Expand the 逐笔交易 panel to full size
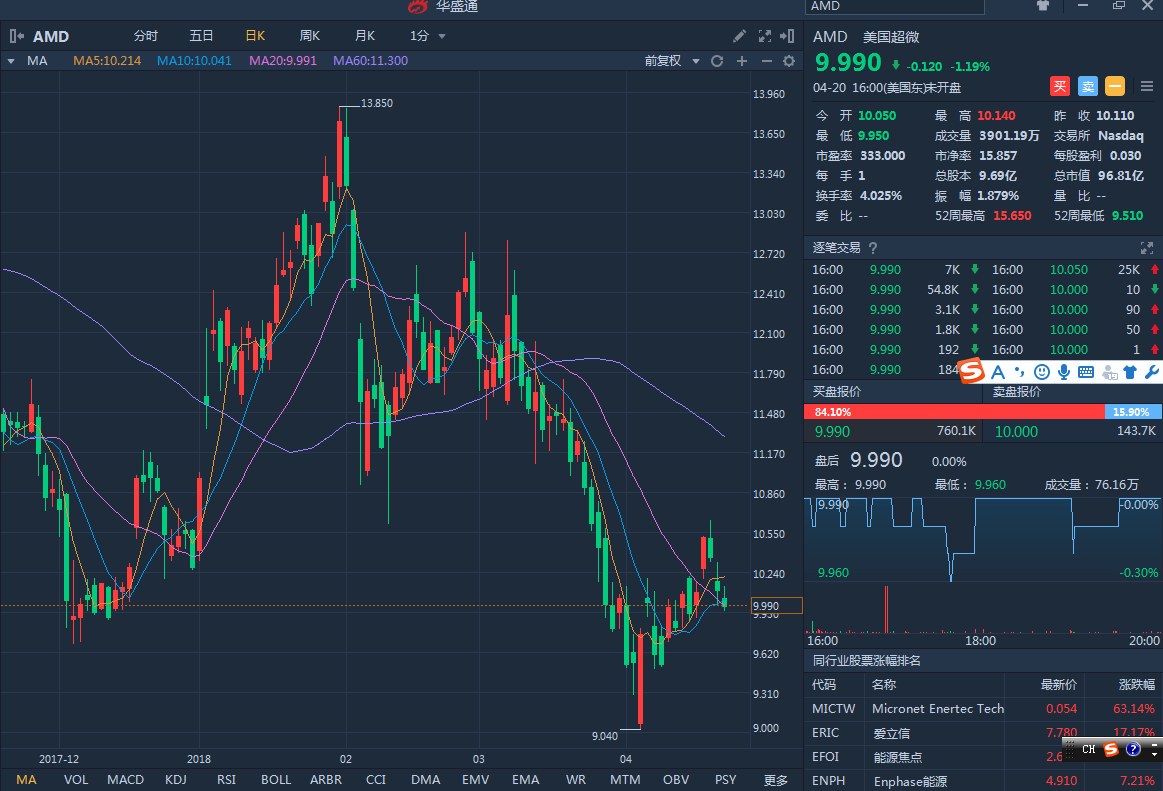This screenshot has width=1163, height=791. [1147, 248]
